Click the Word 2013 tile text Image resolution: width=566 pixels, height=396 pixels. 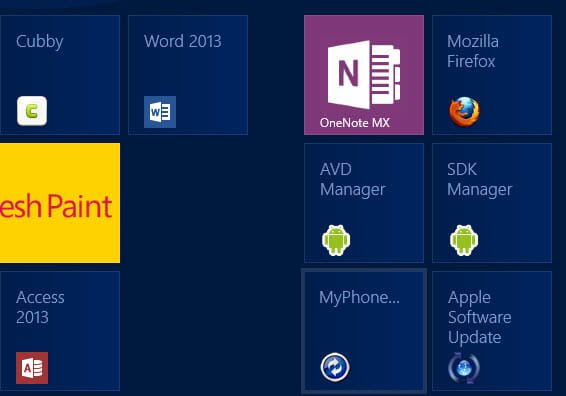183,41
